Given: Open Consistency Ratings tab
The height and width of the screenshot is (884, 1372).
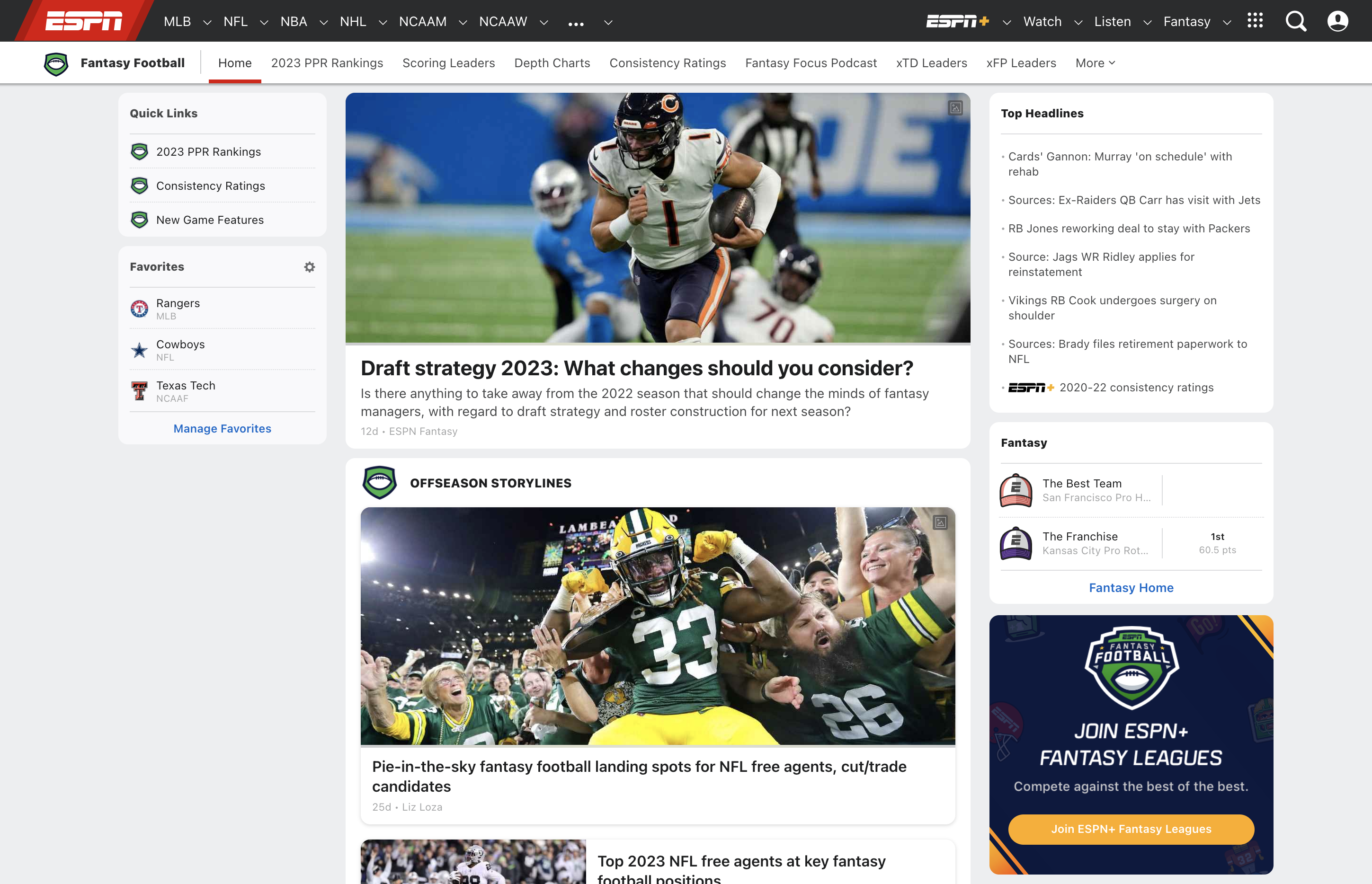Looking at the screenshot, I should coord(668,63).
